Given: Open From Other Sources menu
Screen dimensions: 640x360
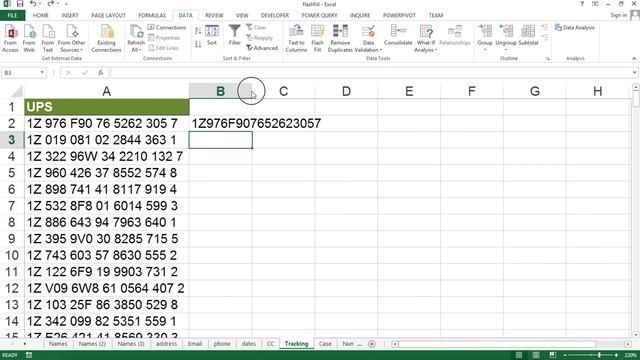Looking at the screenshot, I should click(x=71, y=38).
